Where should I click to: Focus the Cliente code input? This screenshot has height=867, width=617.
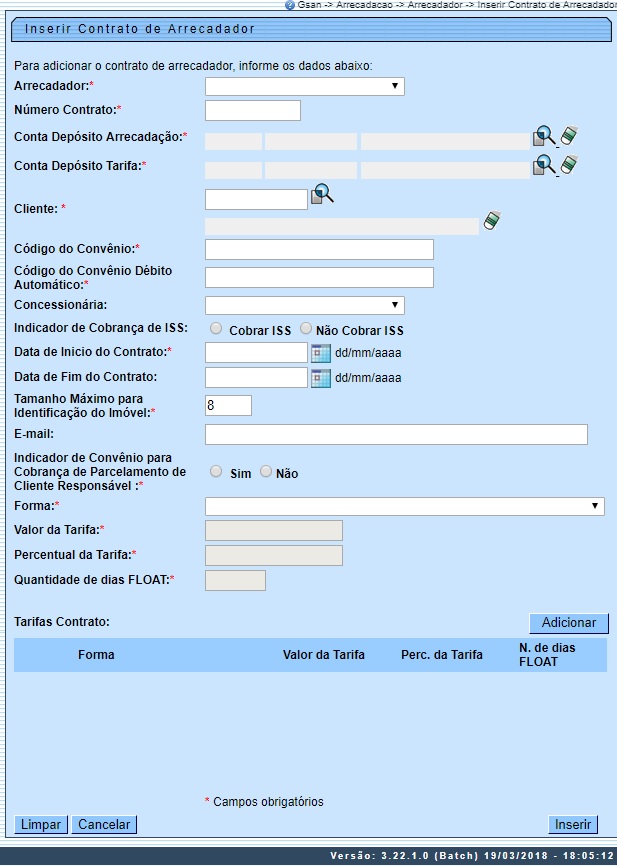[x=256, y=199]
